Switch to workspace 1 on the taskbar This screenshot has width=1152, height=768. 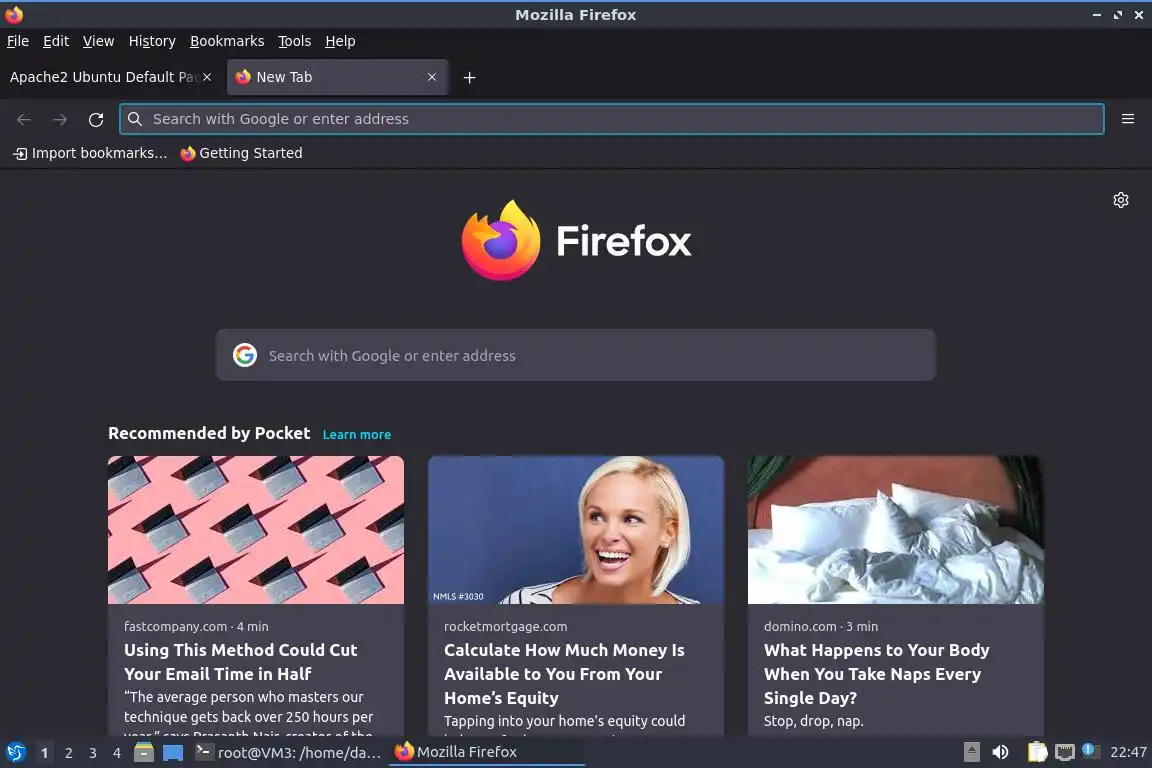coord(45,753)
